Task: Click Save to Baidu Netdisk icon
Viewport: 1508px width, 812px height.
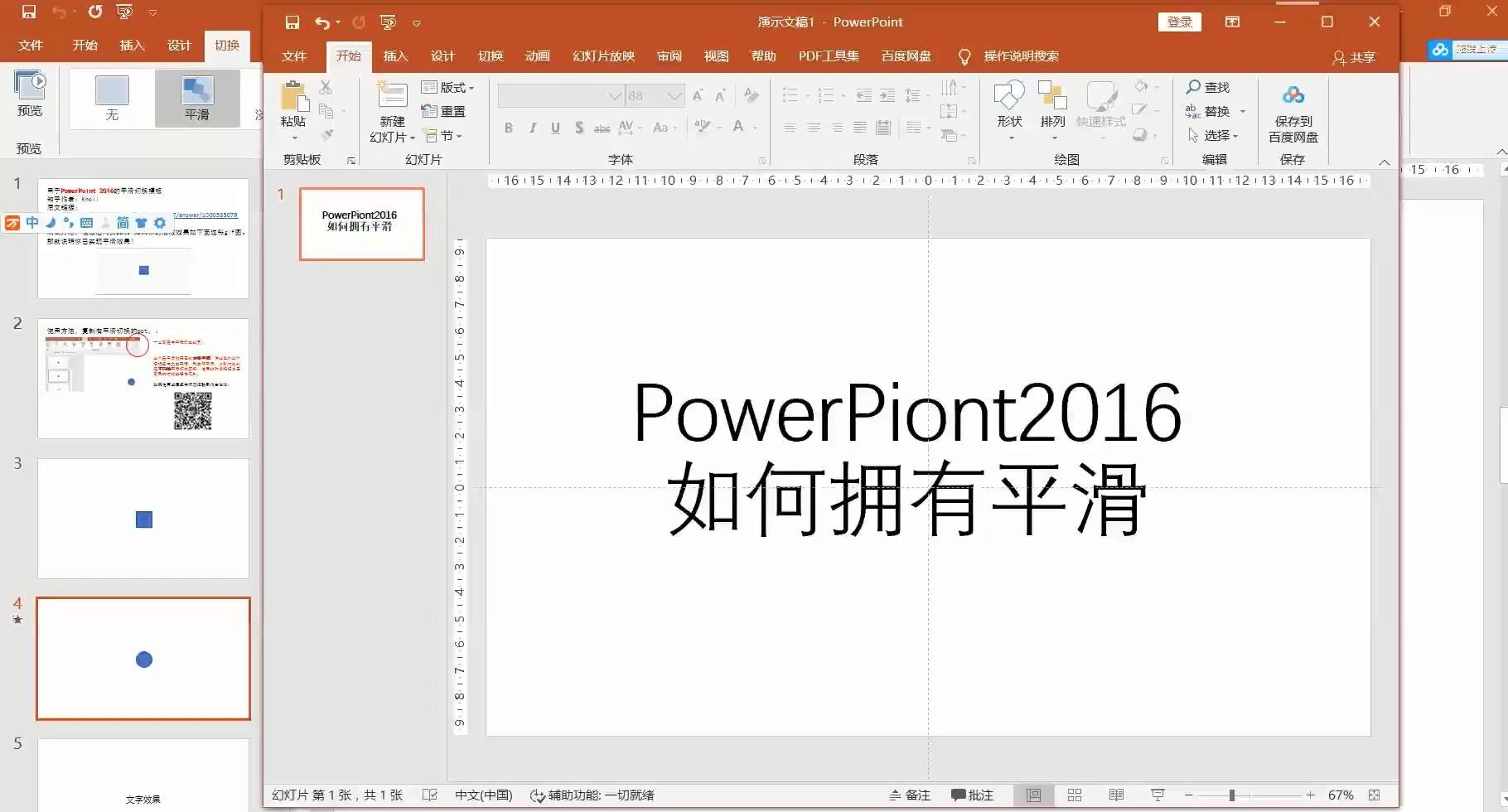Action: tap(1293, 96)
